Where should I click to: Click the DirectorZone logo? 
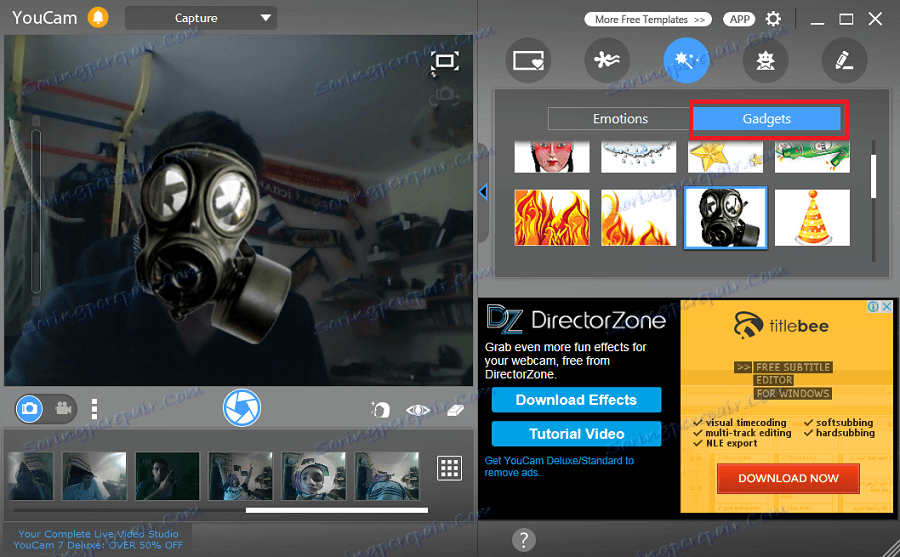point(576,319)
